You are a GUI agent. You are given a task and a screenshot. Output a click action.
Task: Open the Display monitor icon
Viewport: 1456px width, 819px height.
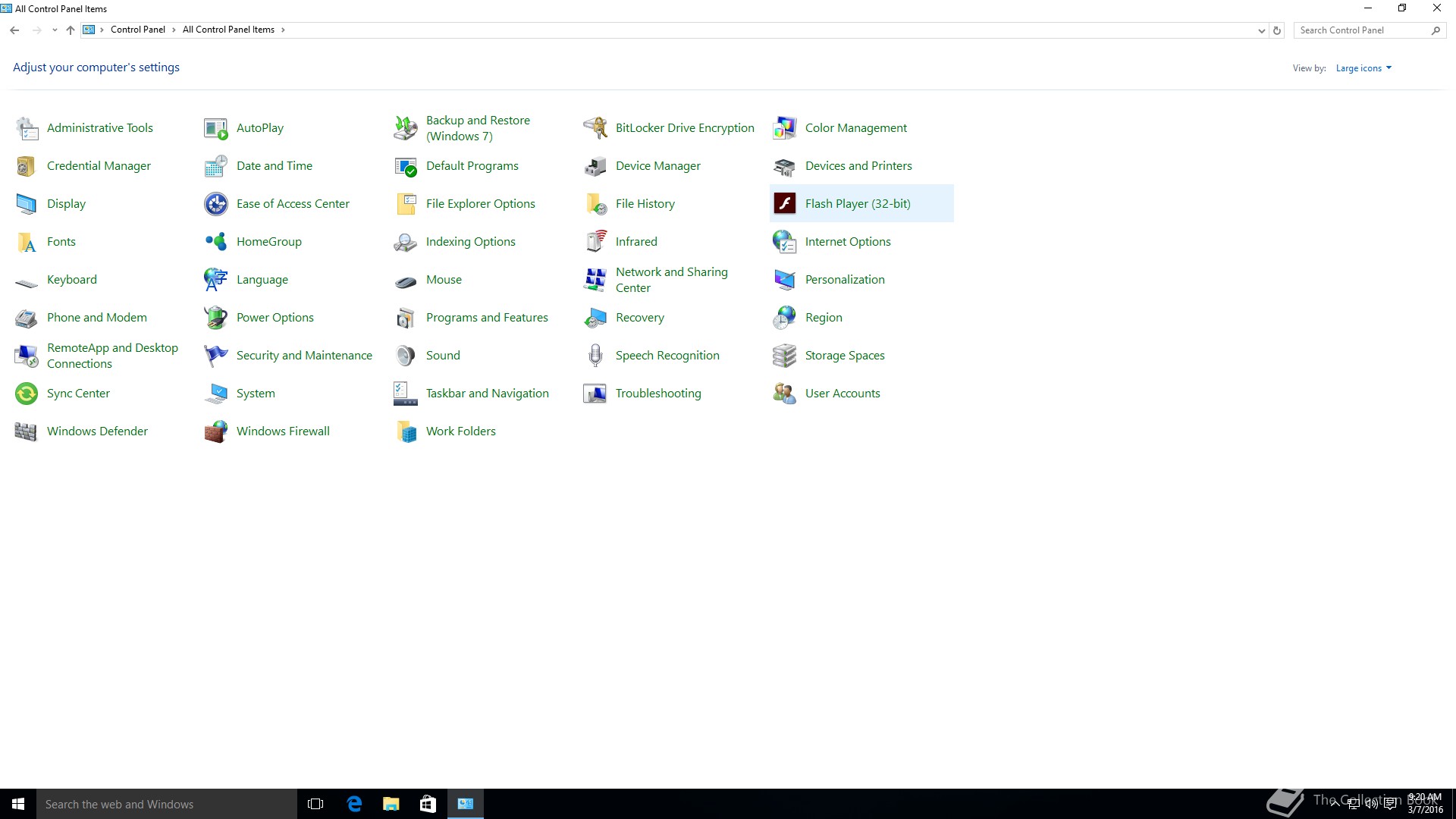[27, 204]
